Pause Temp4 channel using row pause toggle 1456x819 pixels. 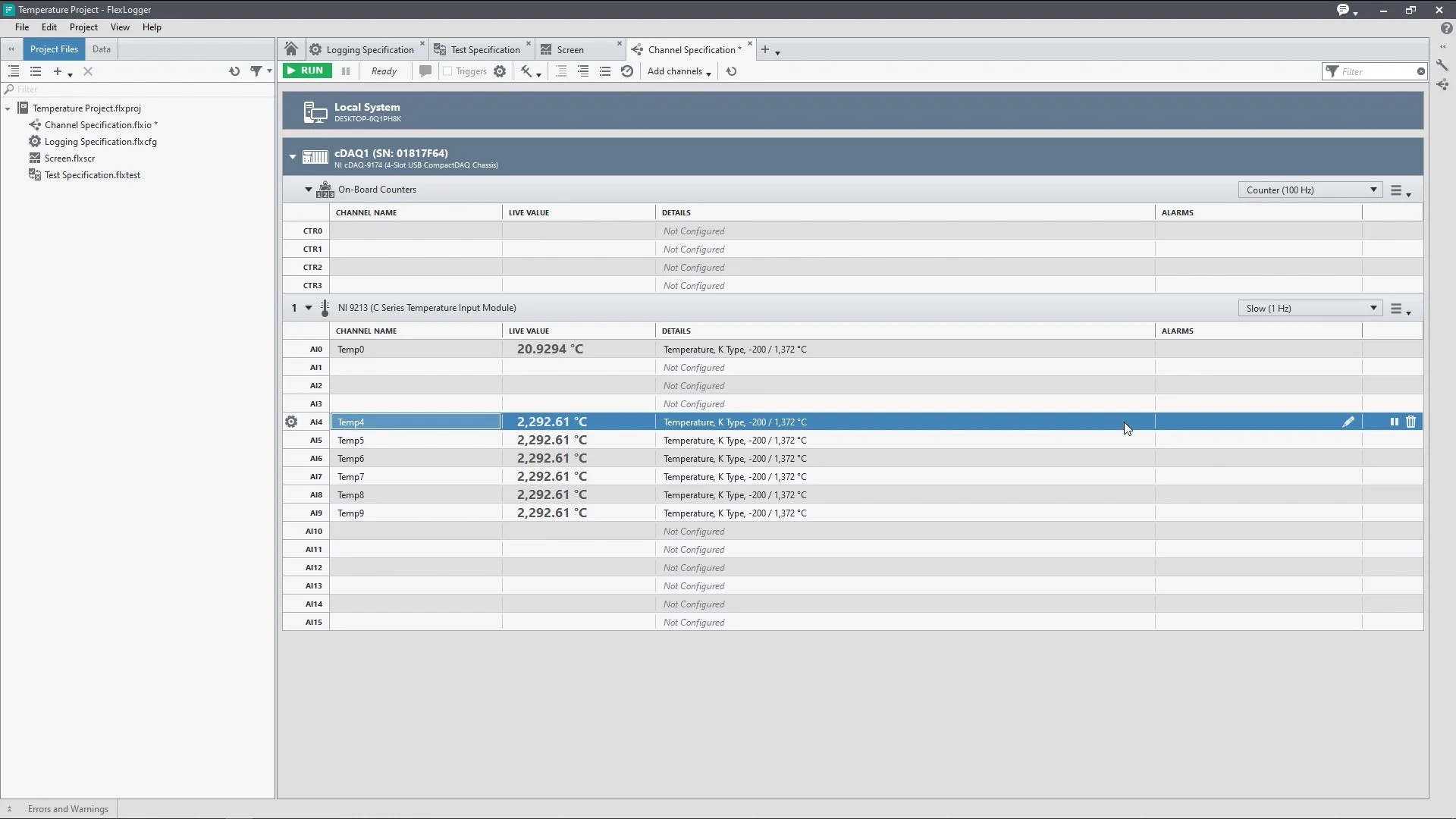pyautogui.click(x=1394, y=422)
